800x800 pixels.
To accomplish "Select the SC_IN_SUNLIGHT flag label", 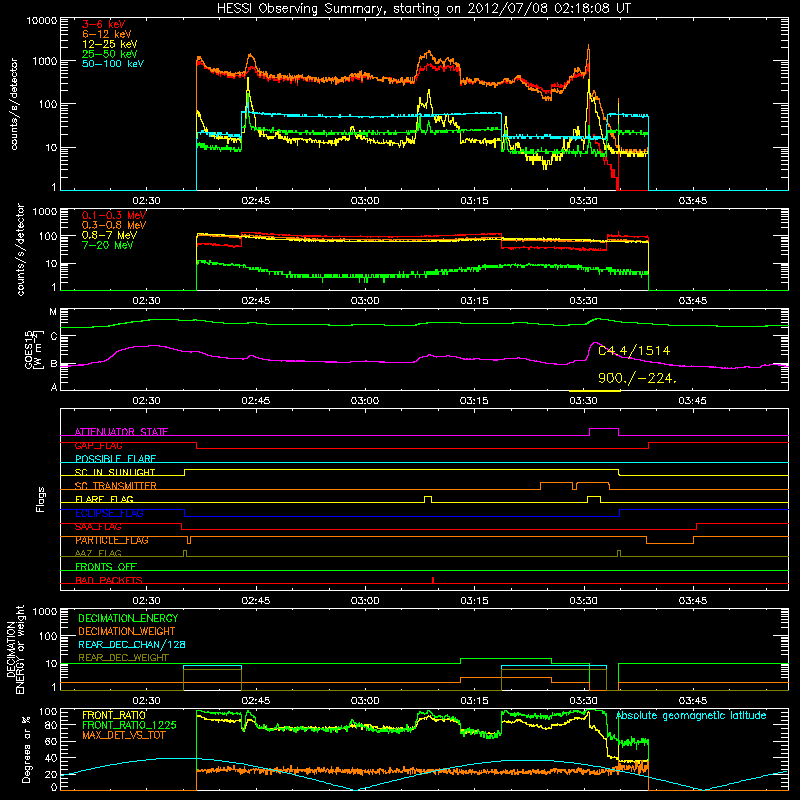I will (x=115, y=472).
